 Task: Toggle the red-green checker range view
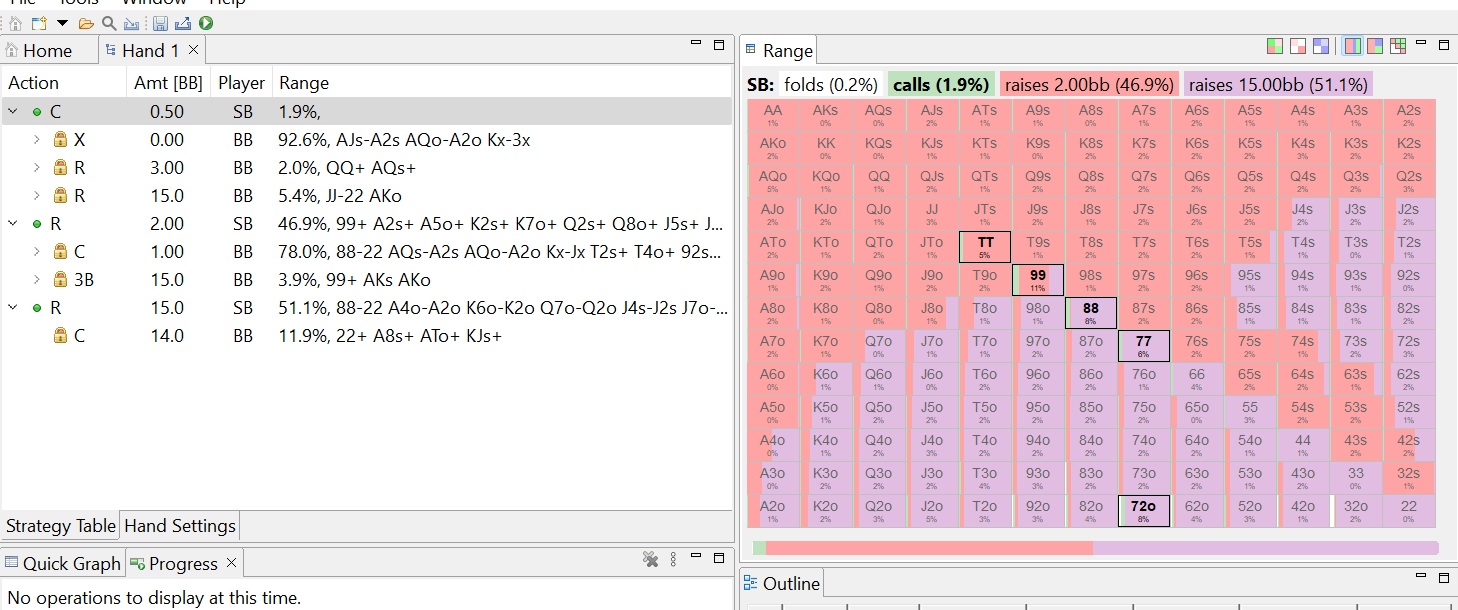tap(1275, 46)
